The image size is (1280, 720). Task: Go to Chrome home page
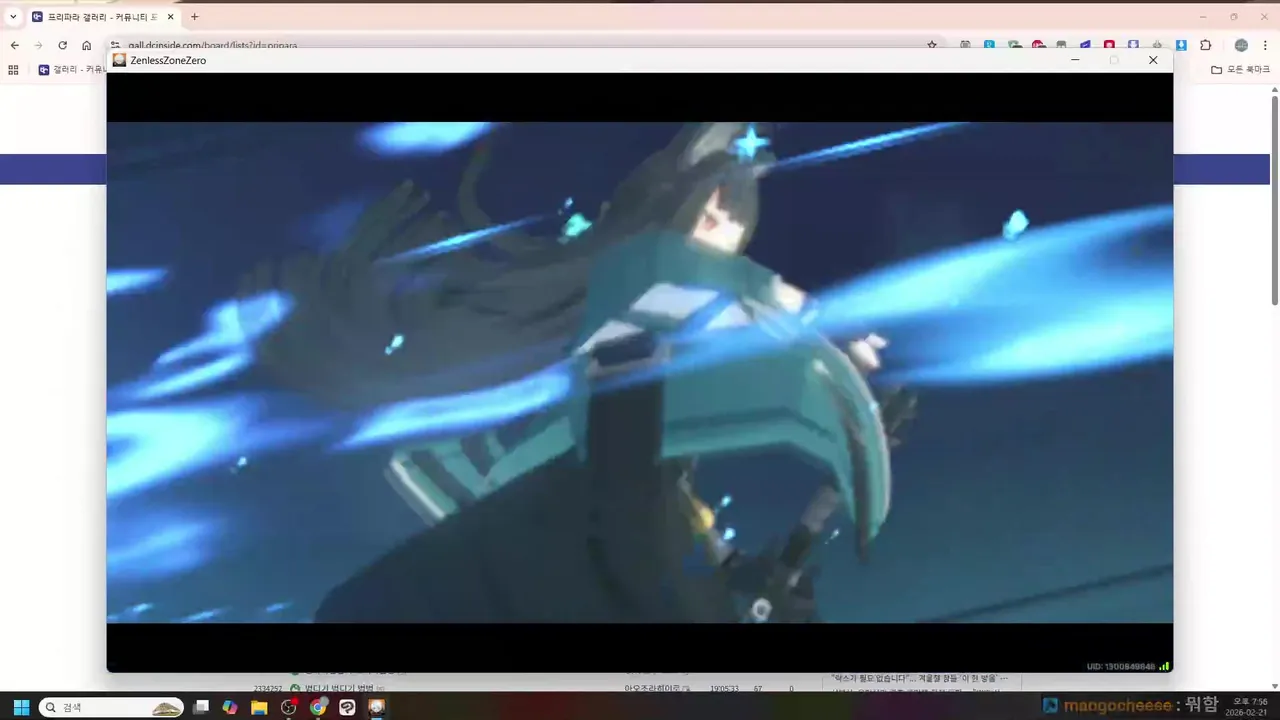coord(86,45)
